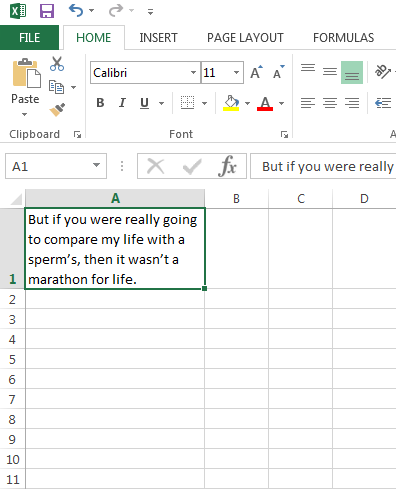Viewport: 396px width, 489px height.
Task: Click the Name Box showing A1
Action: click(56, 166)
